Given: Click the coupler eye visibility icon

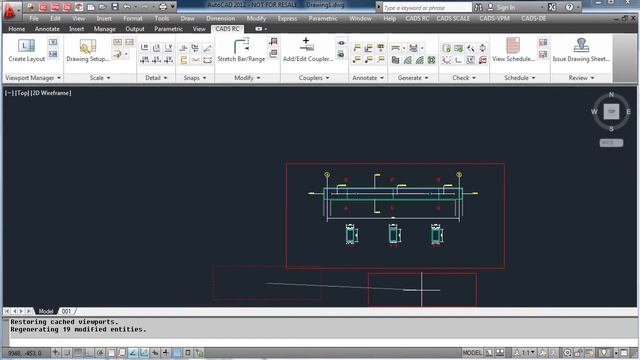Looking at the screenshot, I should (x=341, y=43).
